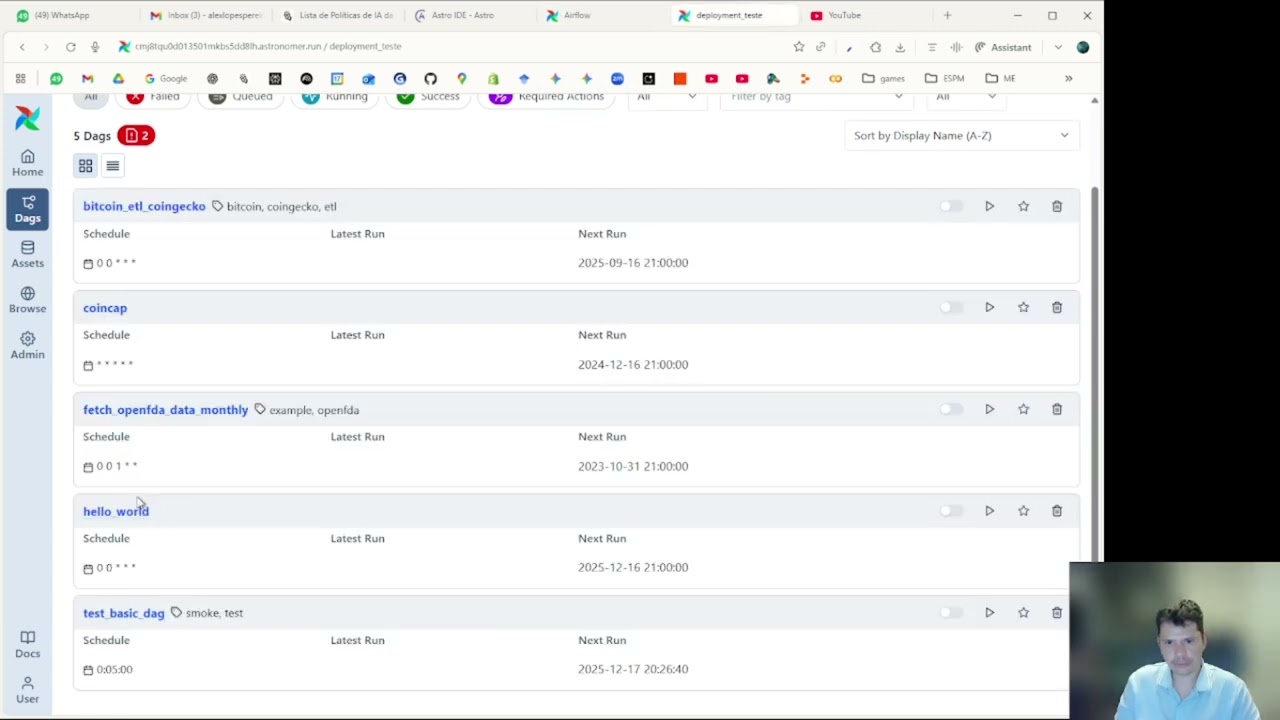This screenshot has height=720, width=1280.
Task: Open the Sort by Display Name dropdown
Action: pyautogui.click(x=962, y=135)
